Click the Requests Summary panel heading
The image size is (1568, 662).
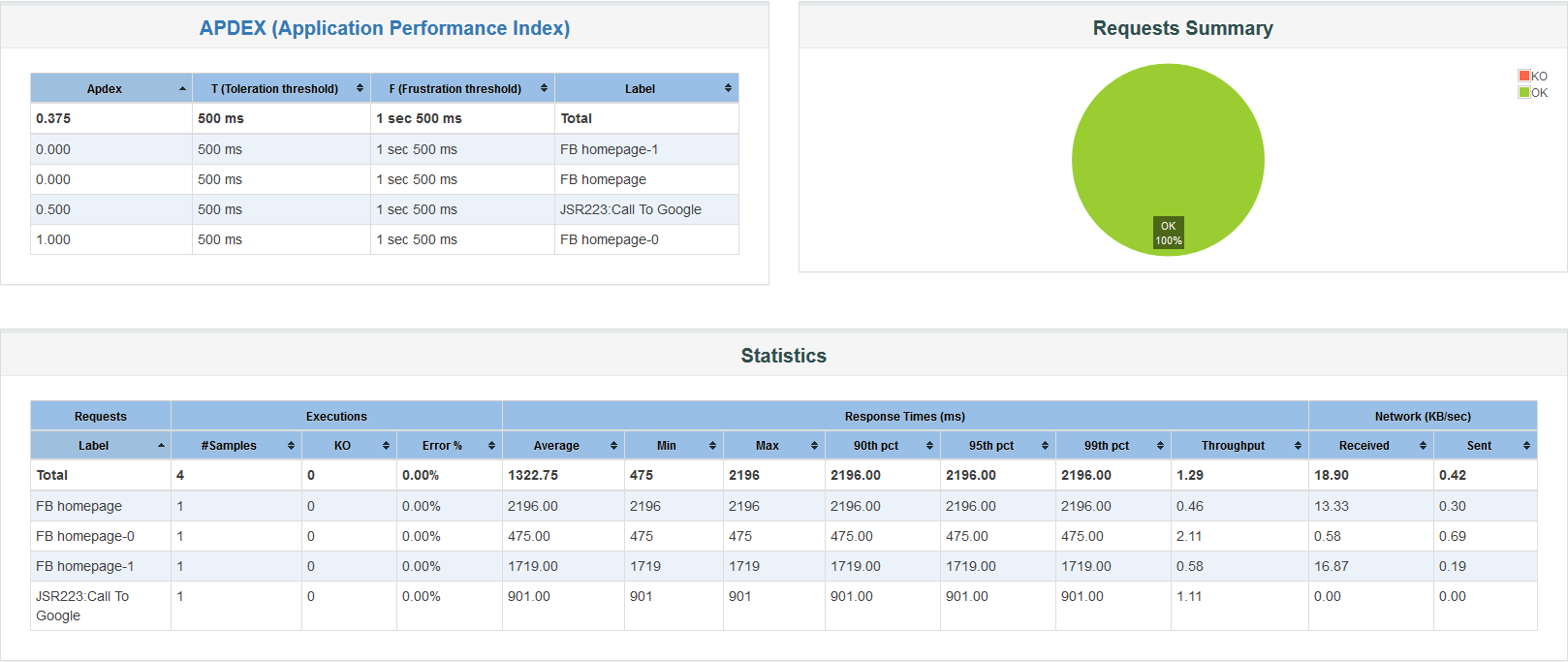(x=1183, y=28)
